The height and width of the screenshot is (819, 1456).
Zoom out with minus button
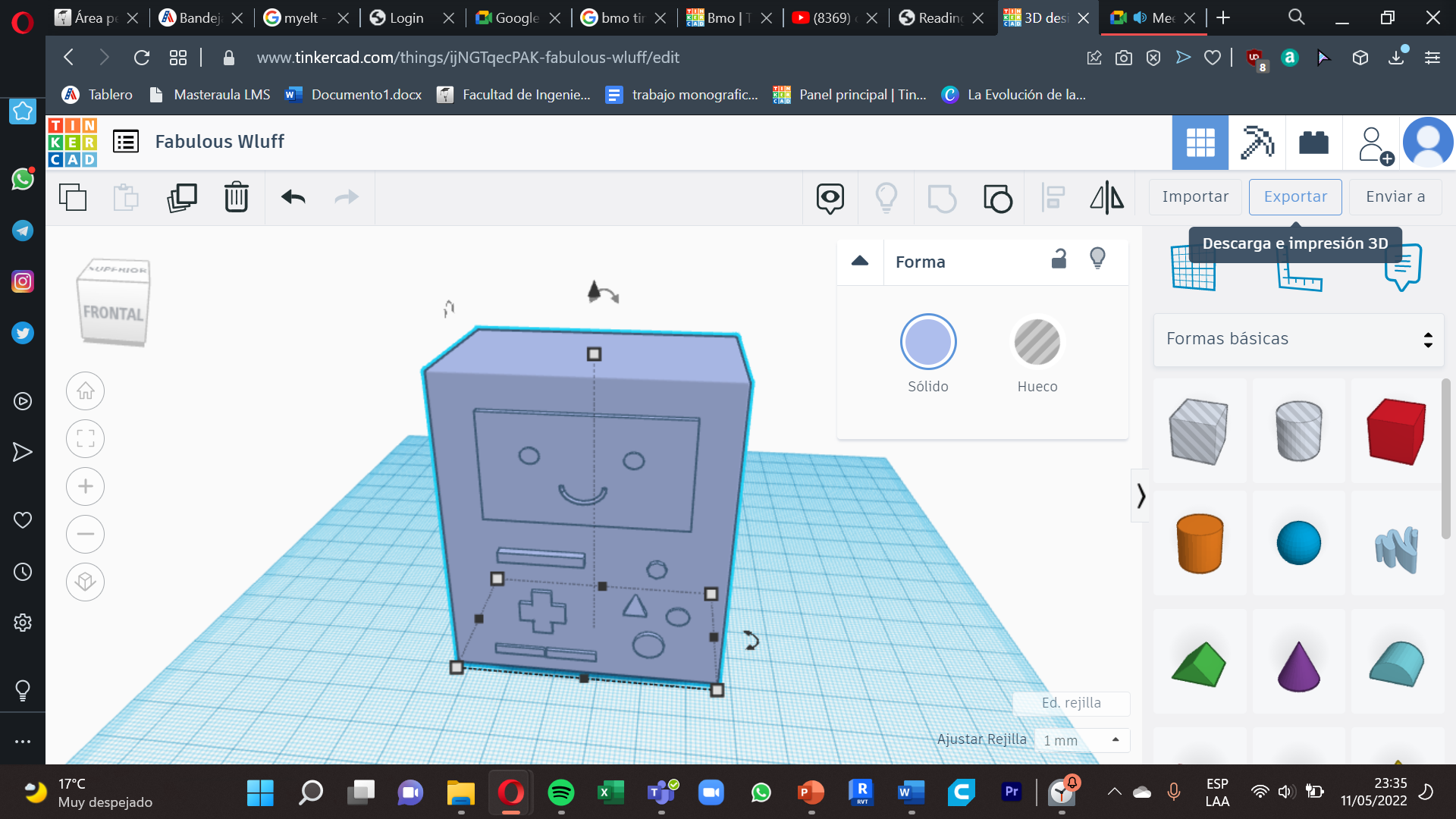85,535
